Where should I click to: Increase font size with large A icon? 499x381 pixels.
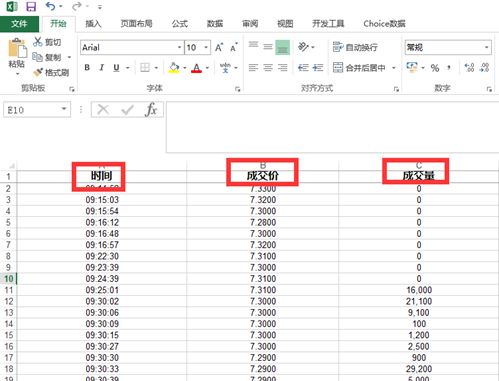[x=219, y=47]
